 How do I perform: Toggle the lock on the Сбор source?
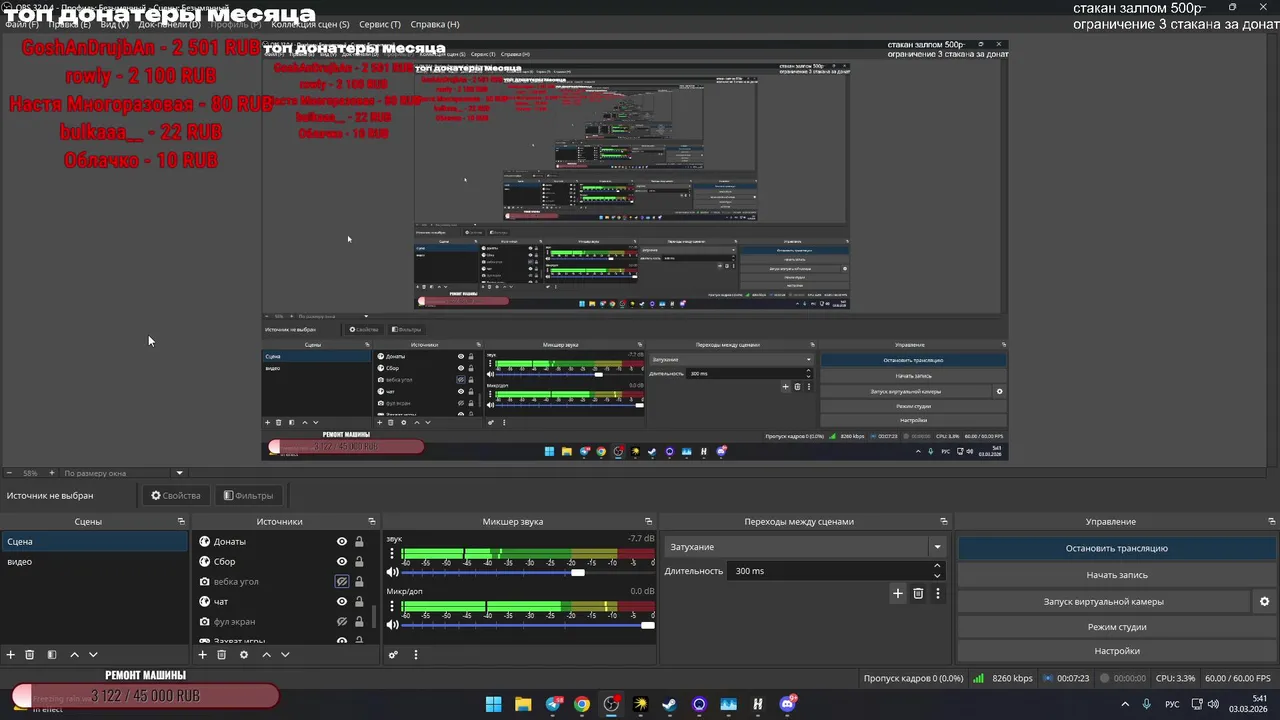[359, 562]
